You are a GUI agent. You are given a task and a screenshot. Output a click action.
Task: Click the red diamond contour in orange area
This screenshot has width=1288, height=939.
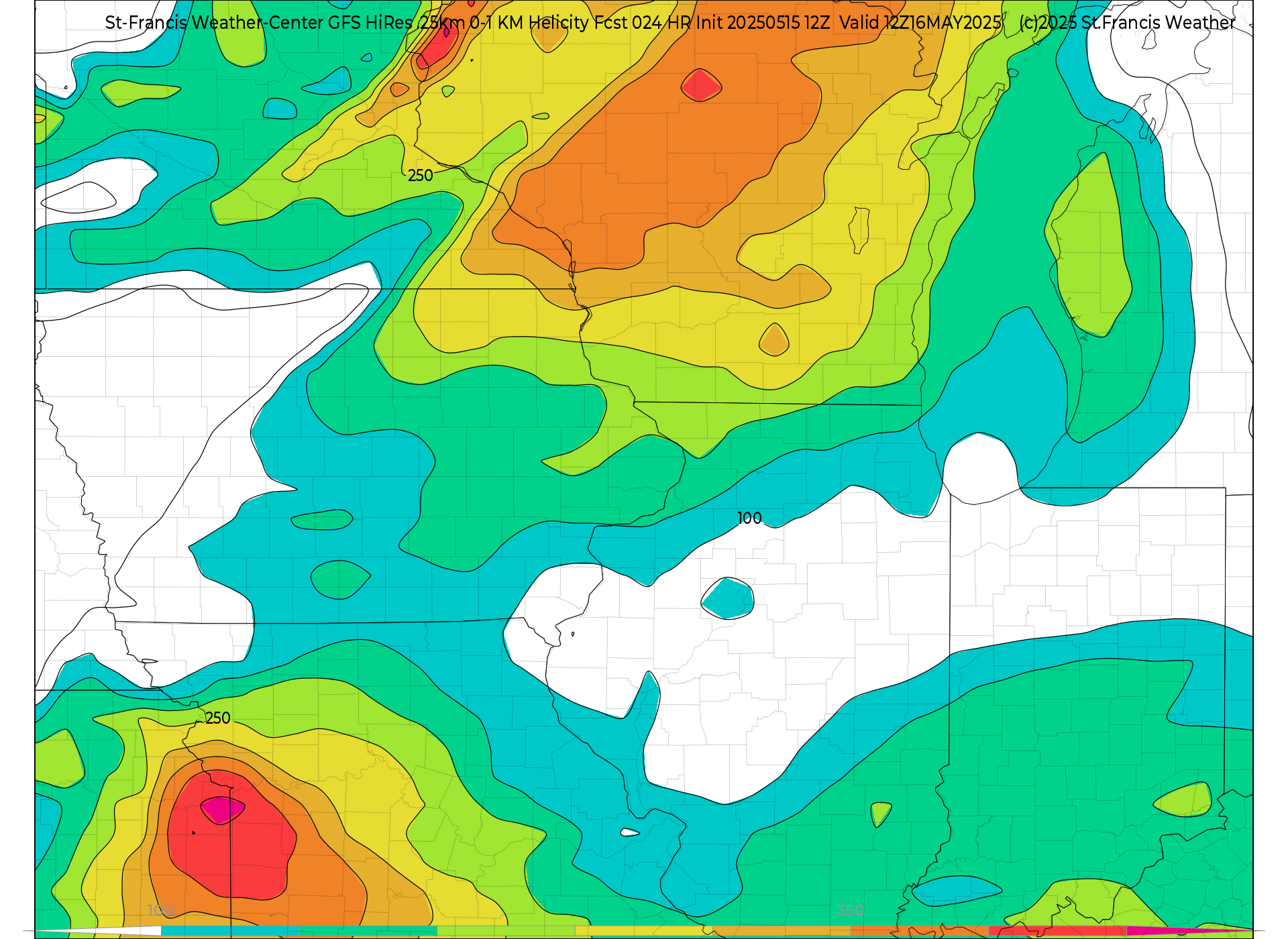tap(701, 85)
